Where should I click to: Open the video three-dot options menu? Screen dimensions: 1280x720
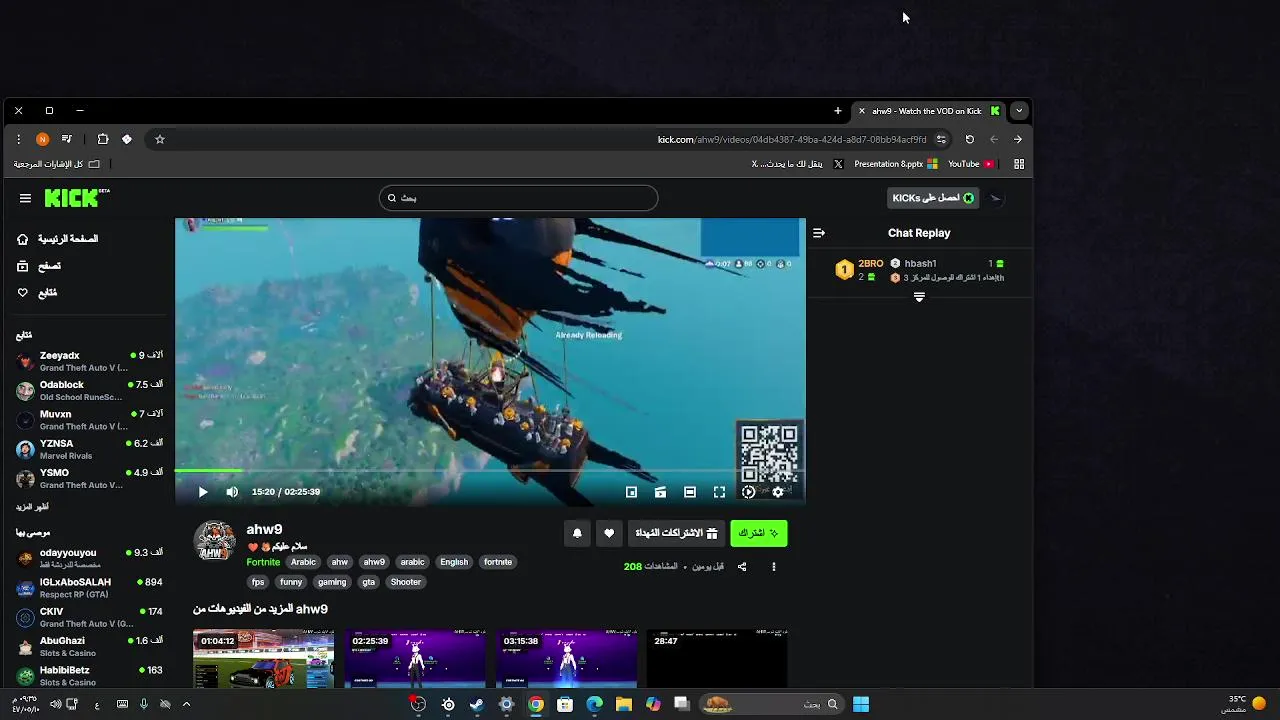(773, 567)
